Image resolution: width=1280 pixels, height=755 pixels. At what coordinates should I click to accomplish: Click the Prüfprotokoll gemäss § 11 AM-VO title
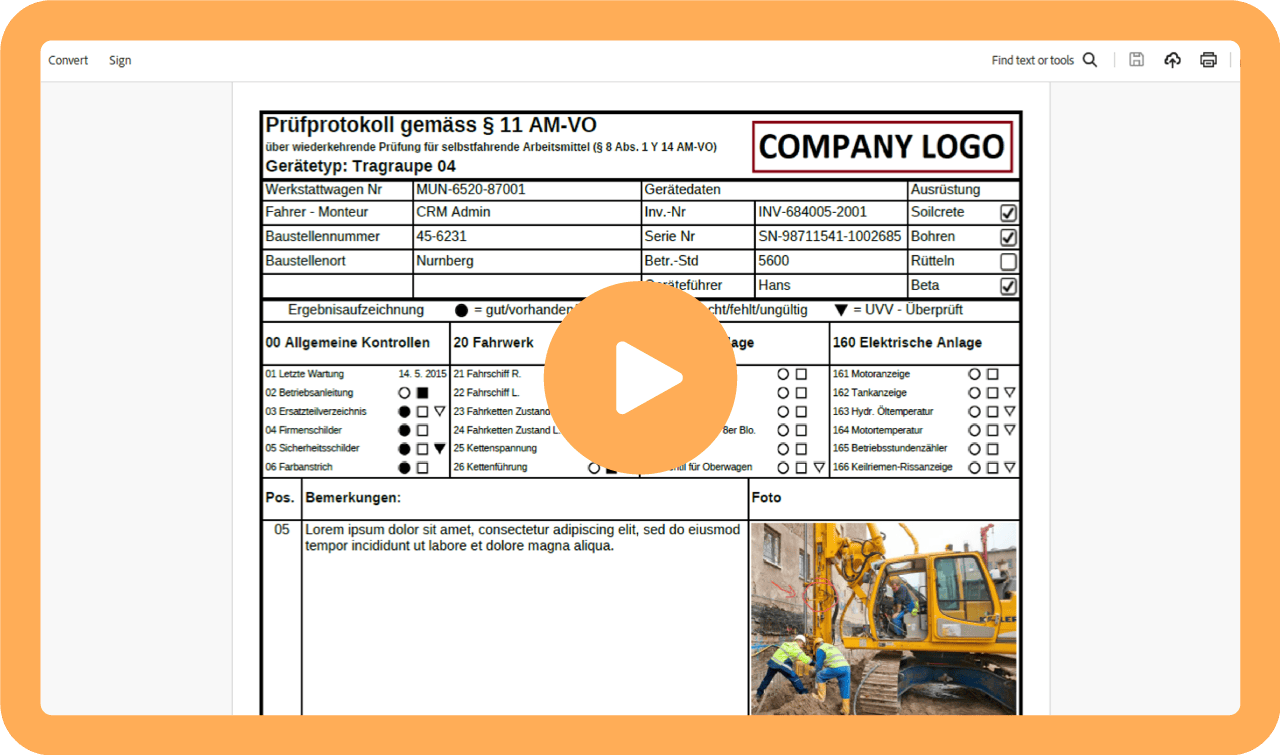(431, 125)
